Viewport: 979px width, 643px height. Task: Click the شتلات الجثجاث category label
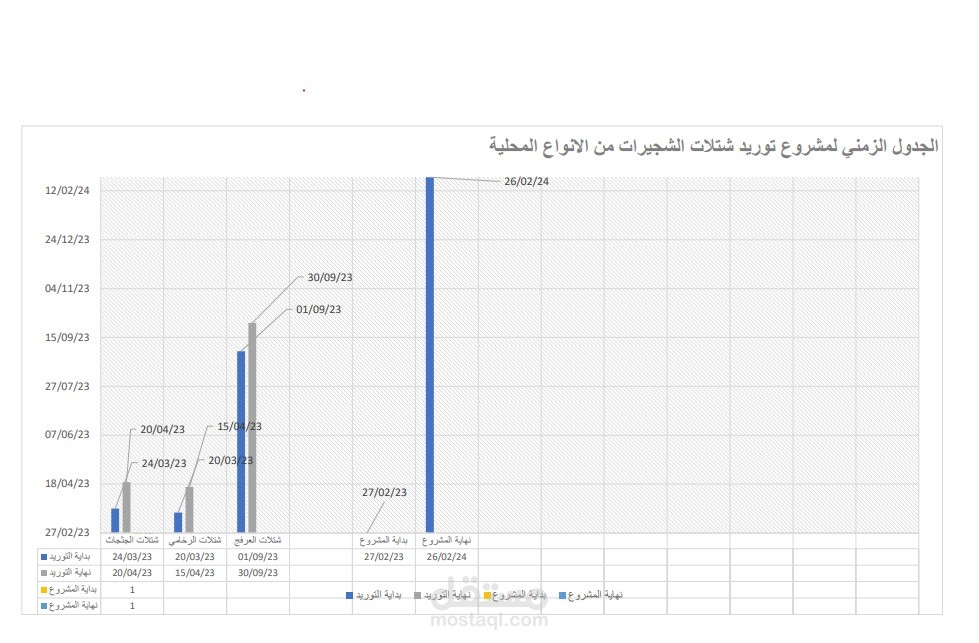132,541
